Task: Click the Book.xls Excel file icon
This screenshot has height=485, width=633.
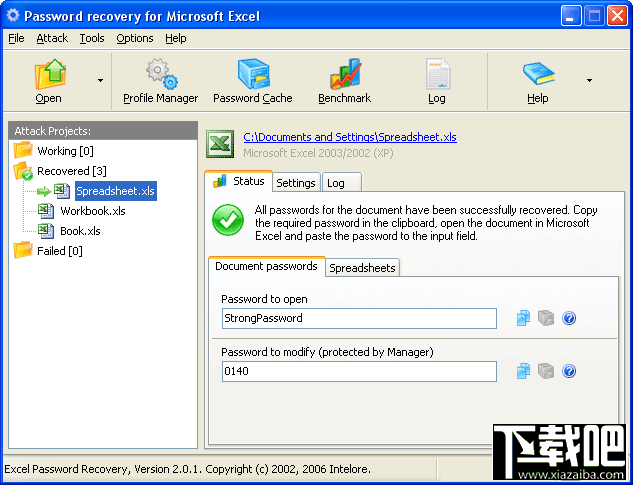Action: pos(46,231)
